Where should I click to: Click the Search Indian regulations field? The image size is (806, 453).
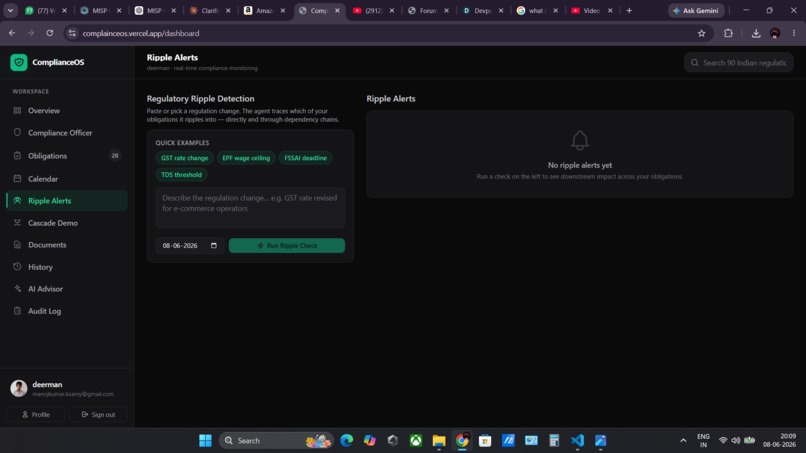coord(739,63)
